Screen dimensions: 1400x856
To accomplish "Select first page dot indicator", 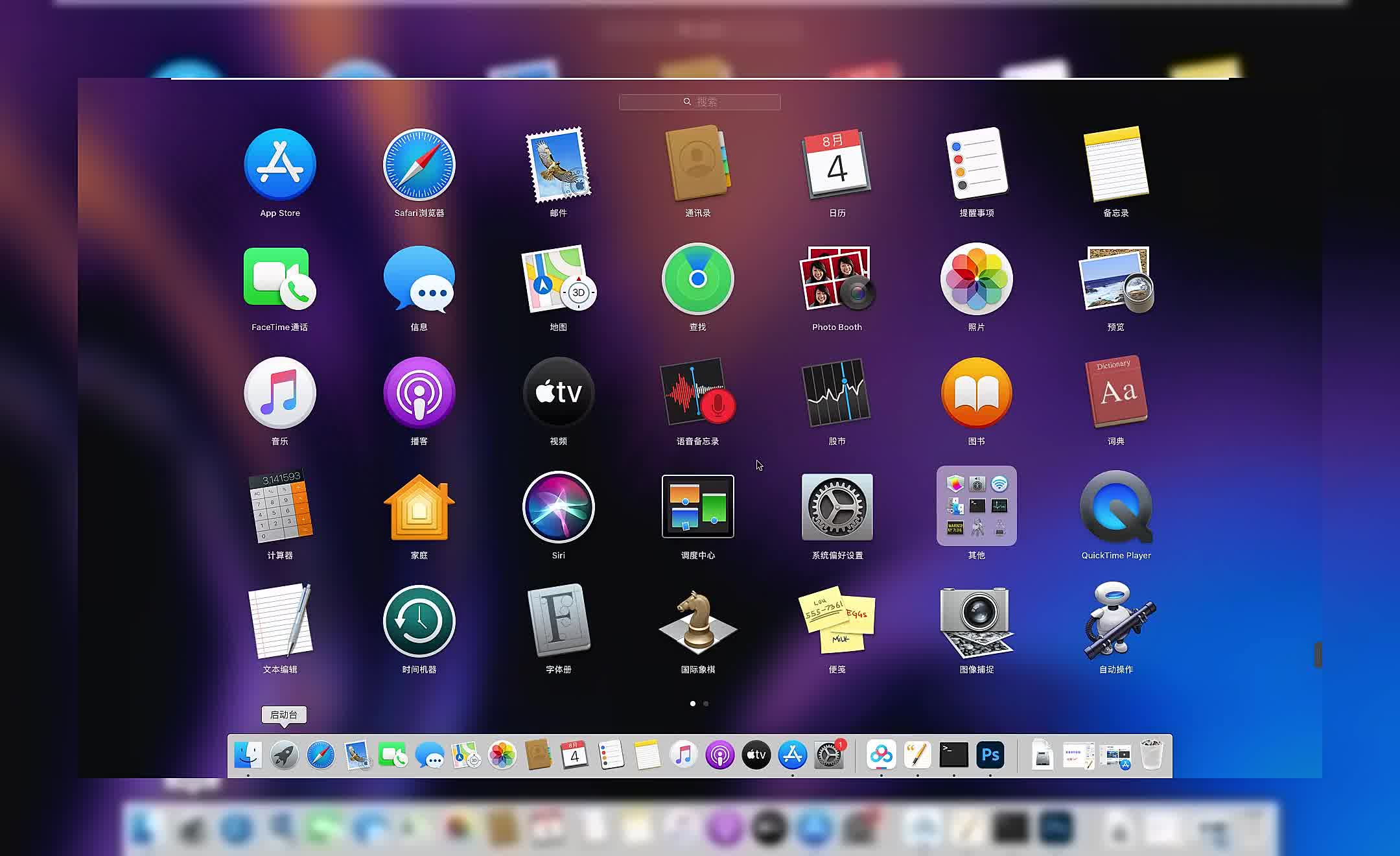I will [694, 703].
